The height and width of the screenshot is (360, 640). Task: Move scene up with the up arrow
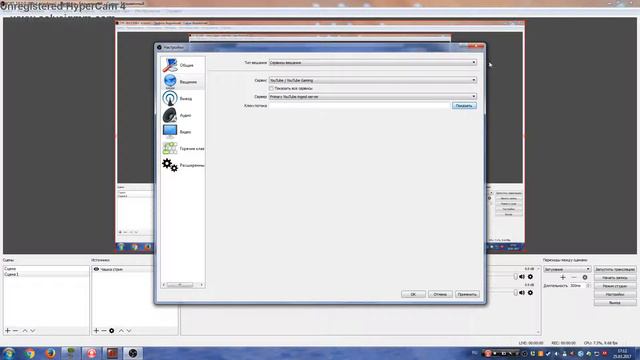[25, 330]
